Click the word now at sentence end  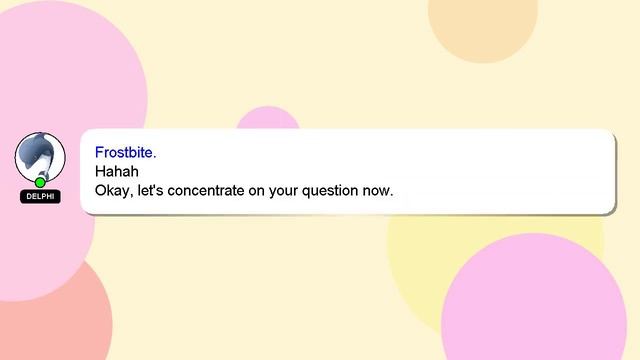pyautogui.click(x=378, y=191)
